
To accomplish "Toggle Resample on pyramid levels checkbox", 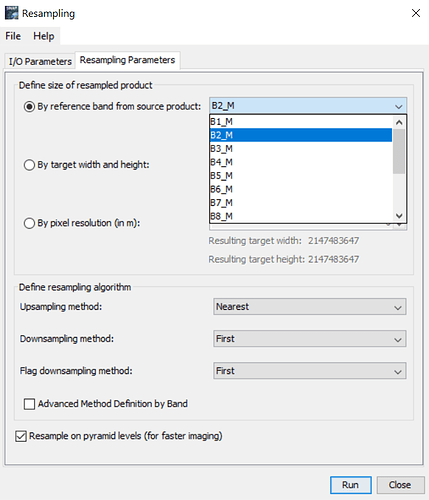I will tap(21, 436).
